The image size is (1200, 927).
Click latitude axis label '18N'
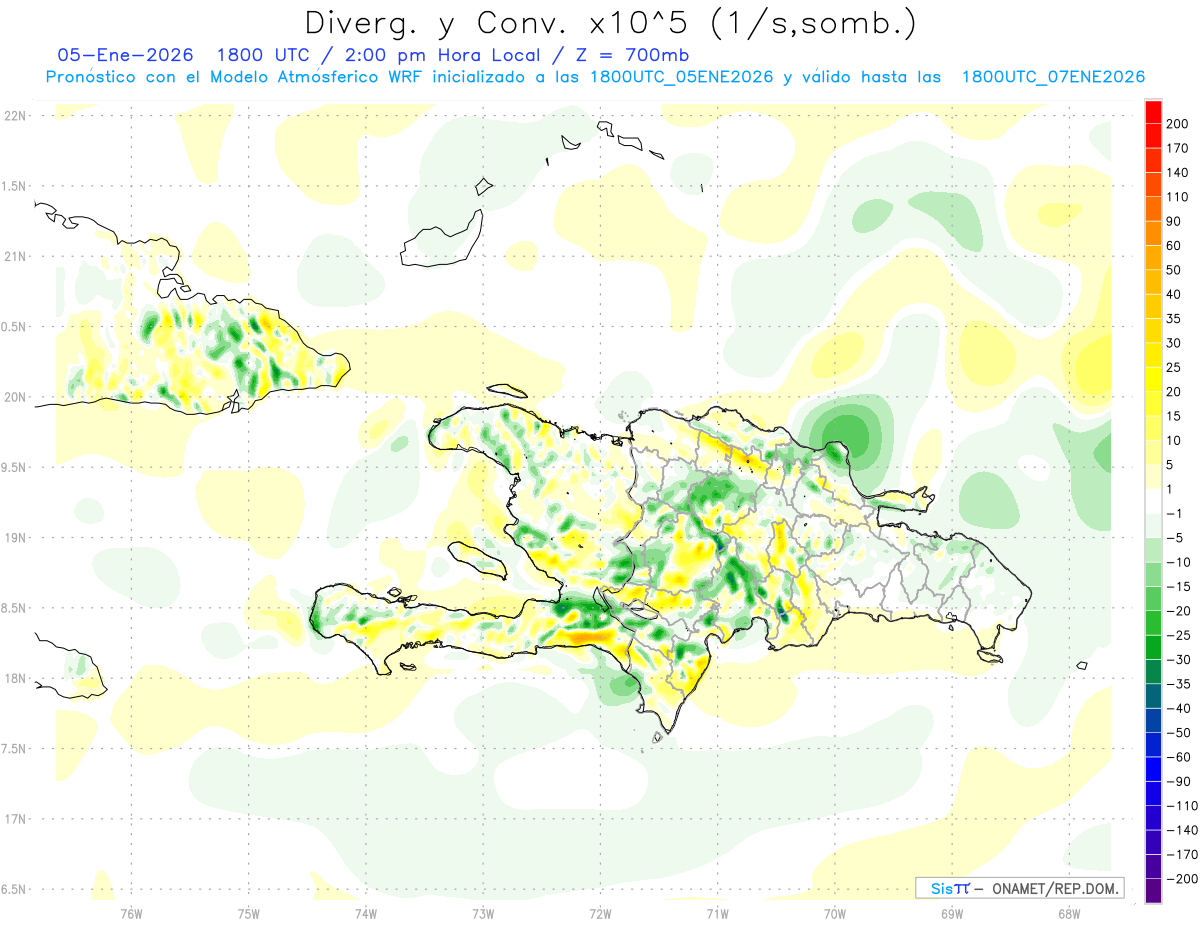tap(14, 678)
